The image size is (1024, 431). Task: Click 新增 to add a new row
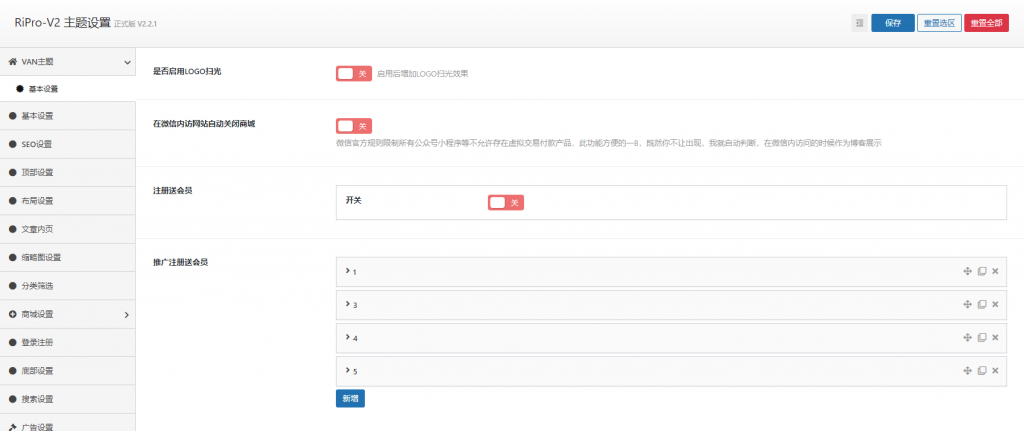pos(350,398)
